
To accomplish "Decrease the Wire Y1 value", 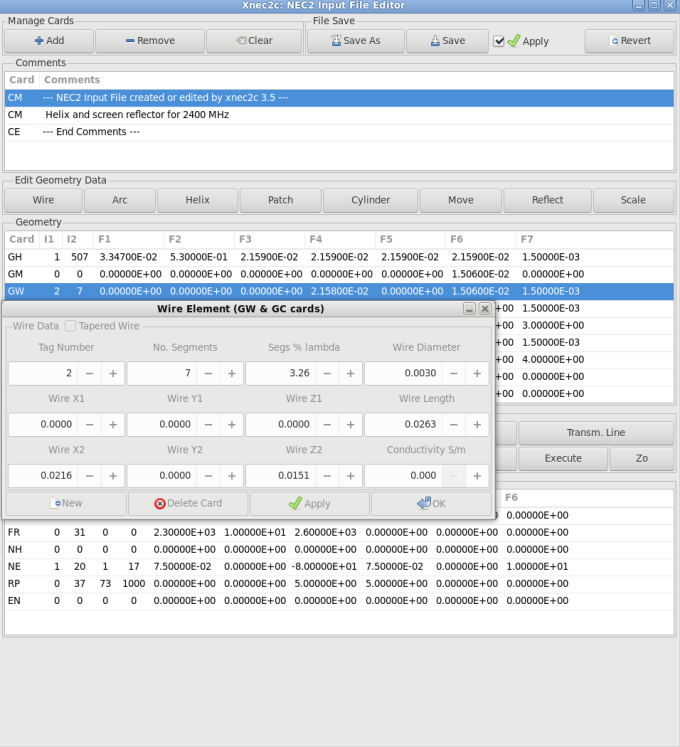I will 208,424.
